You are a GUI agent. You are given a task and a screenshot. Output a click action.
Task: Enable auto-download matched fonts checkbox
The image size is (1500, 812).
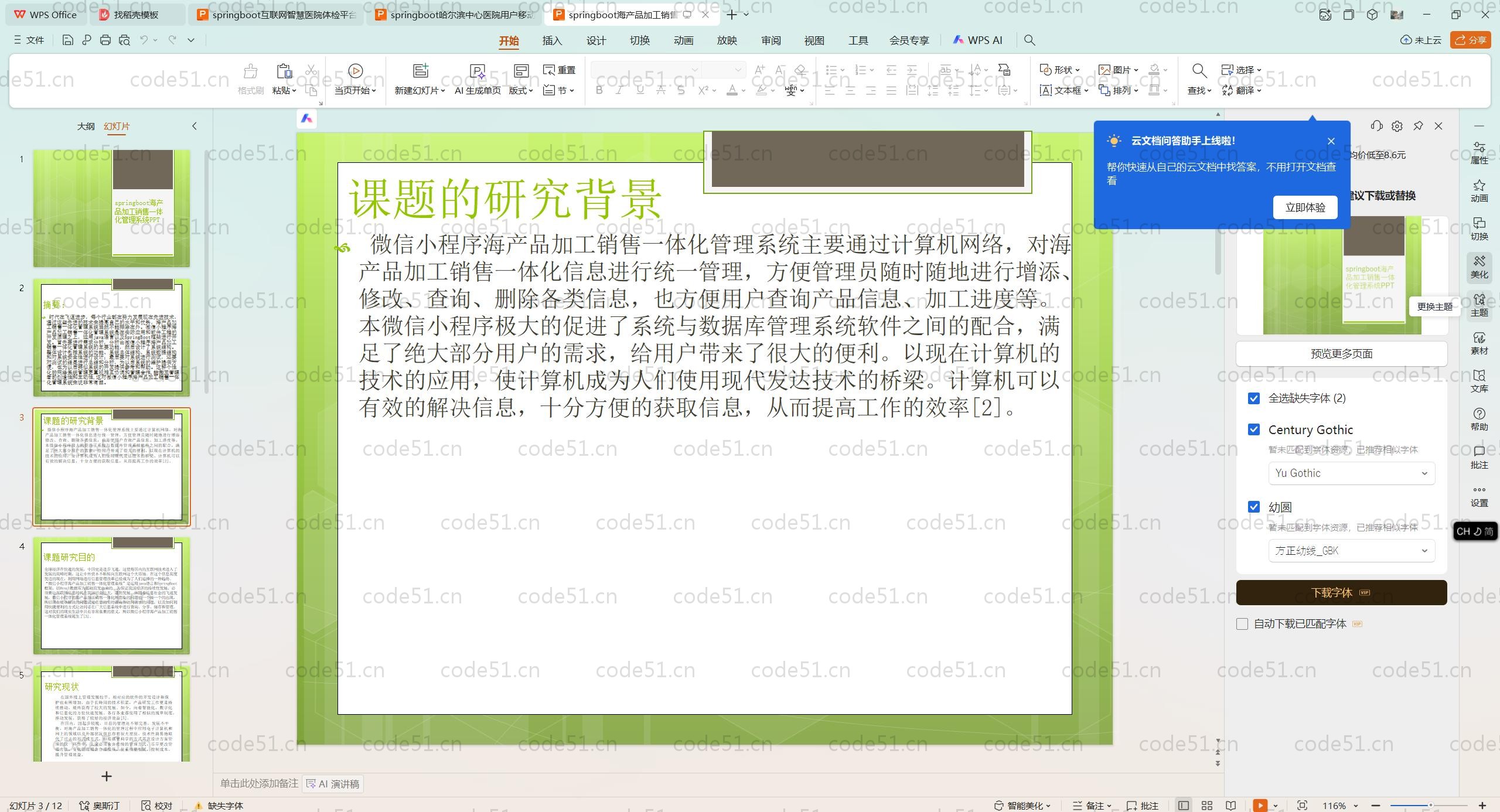click(1242, 624)
